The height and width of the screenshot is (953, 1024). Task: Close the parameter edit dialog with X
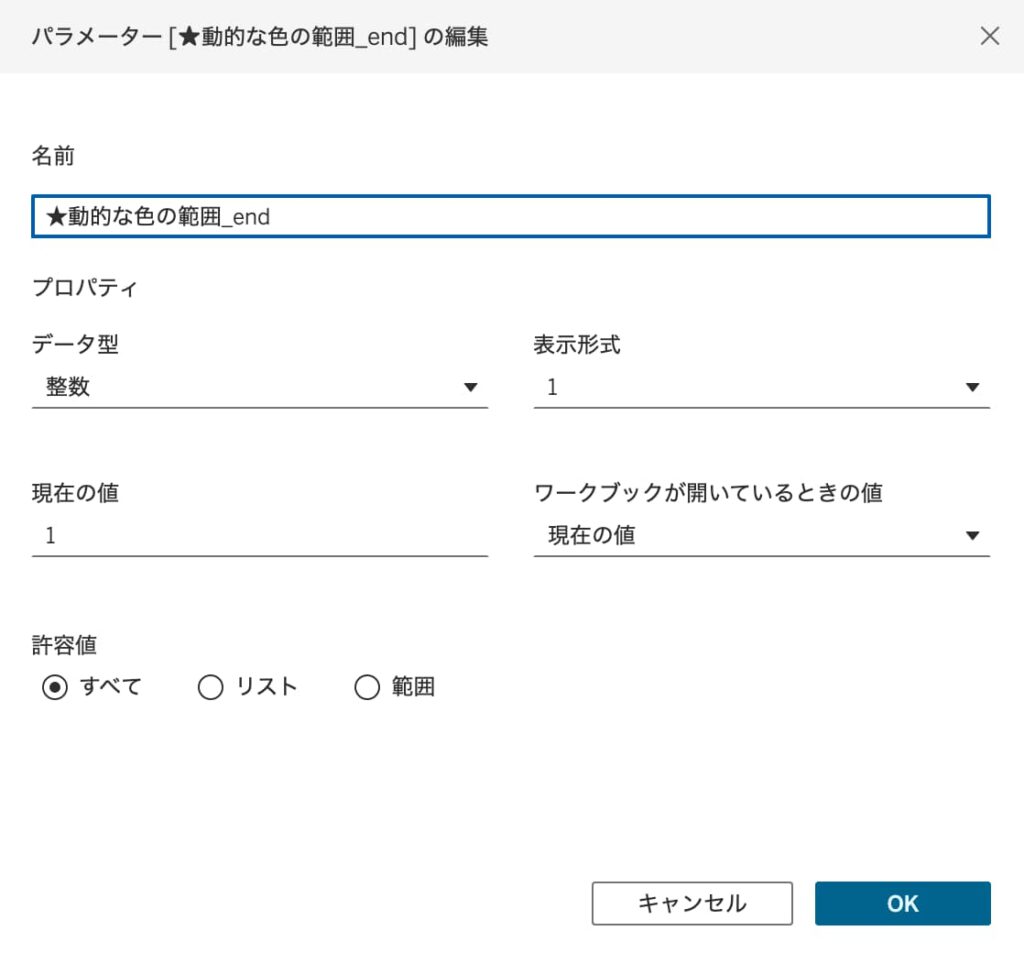(x=989, y=37)
